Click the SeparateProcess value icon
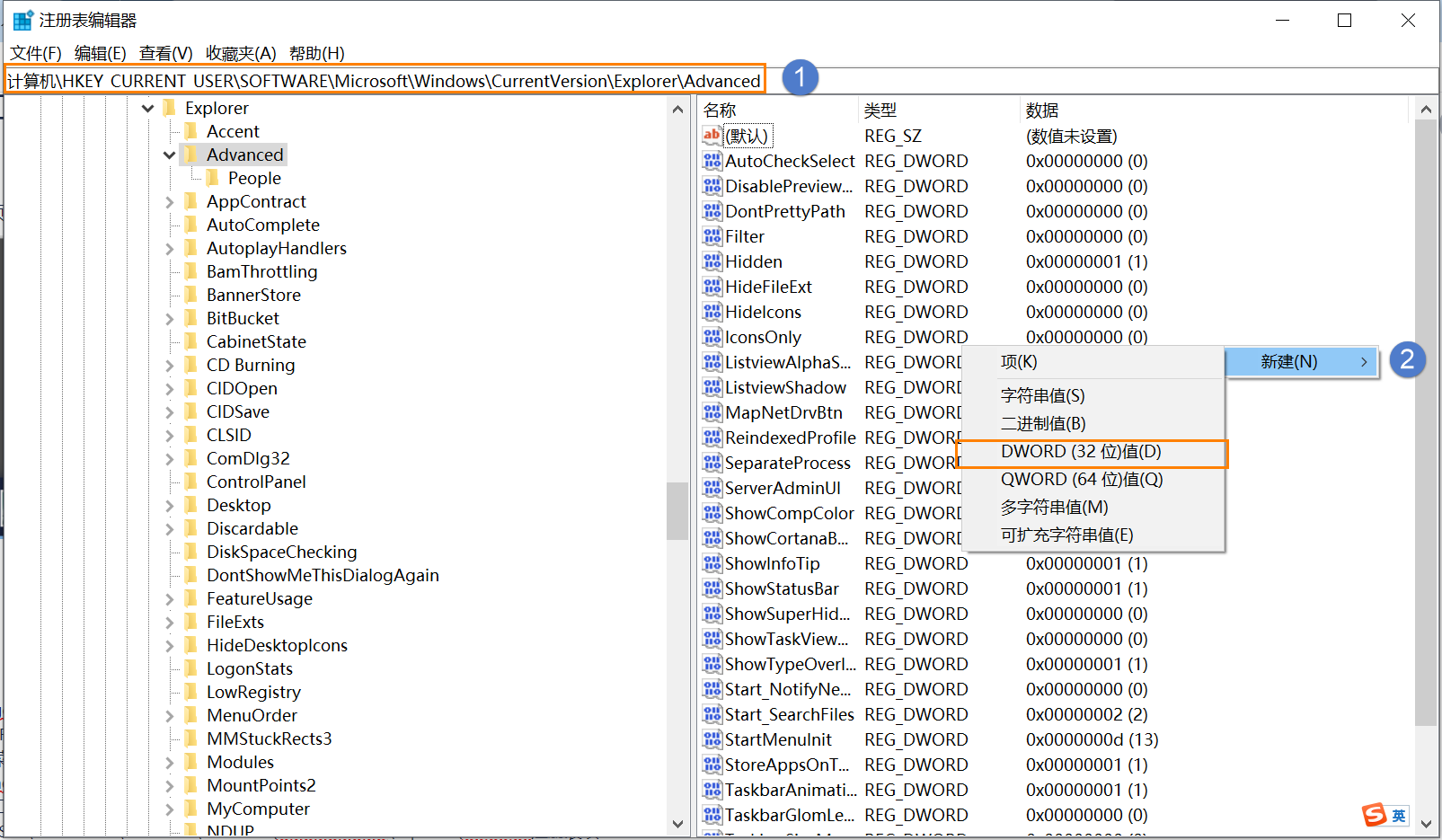1442x840 pixels. [x=712, y=463]
